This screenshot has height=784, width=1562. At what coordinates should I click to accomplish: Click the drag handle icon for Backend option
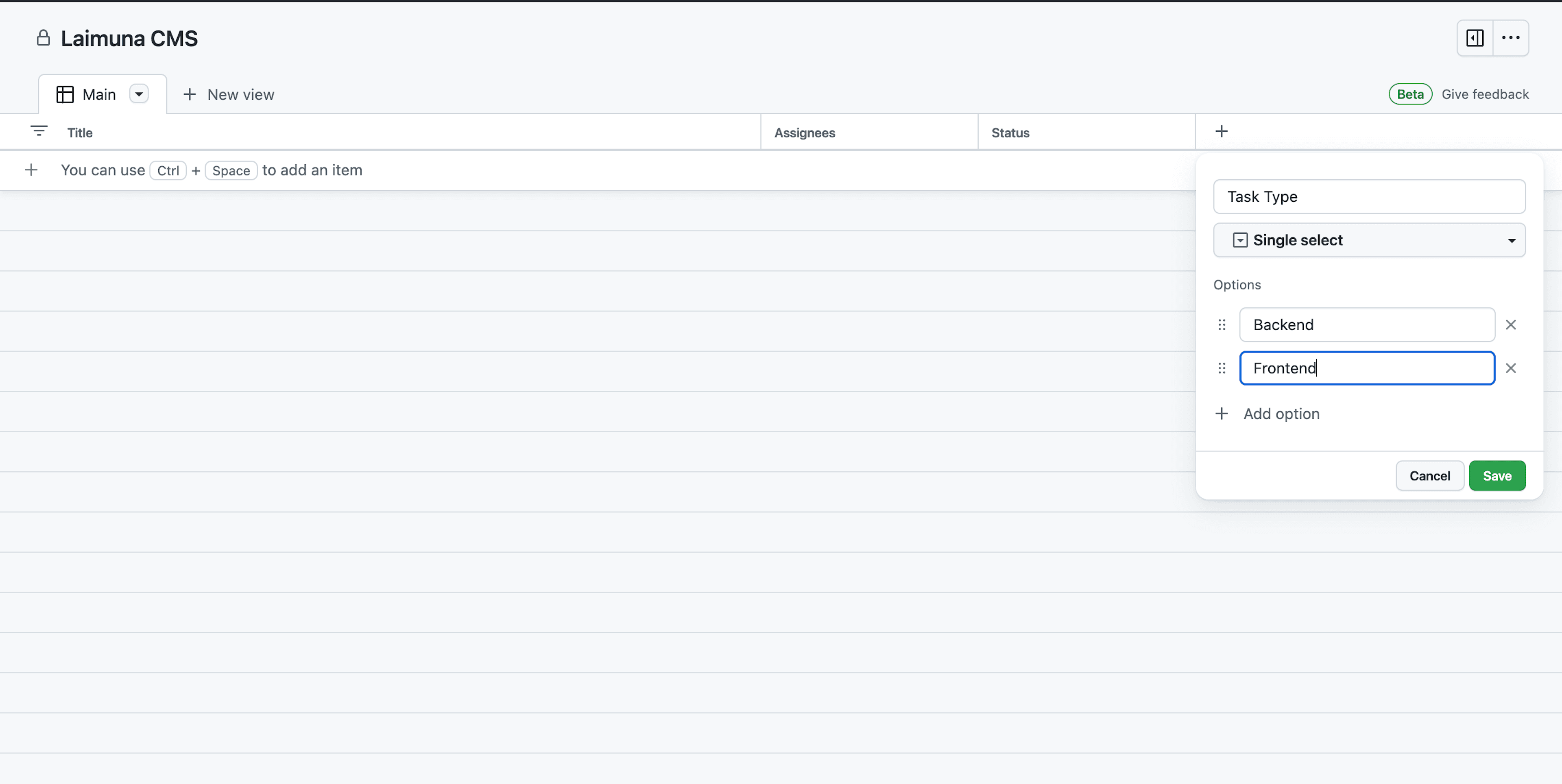(1221, 324)
